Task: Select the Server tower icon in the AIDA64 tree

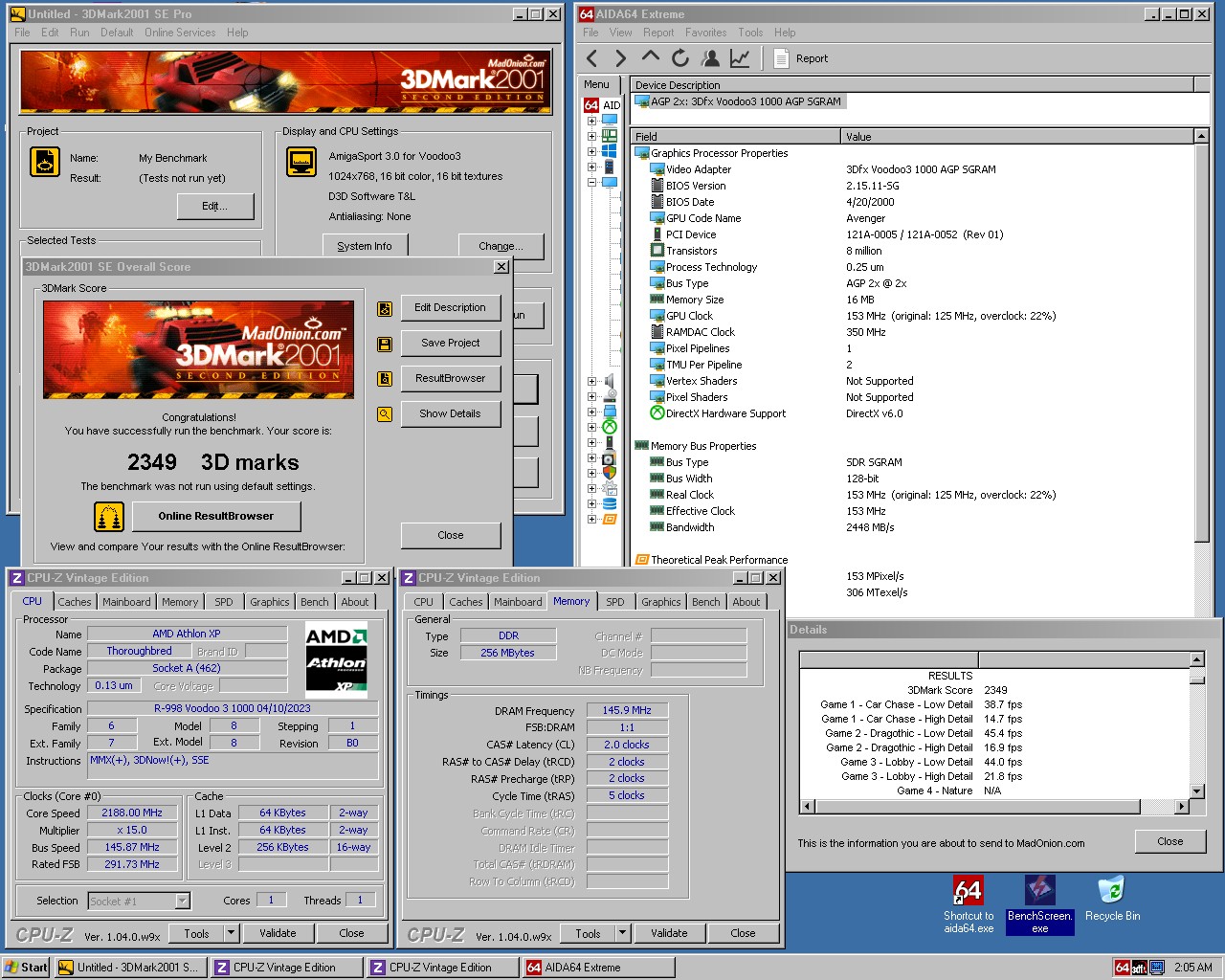Action: pyautogui.click(x=610, y=167)
